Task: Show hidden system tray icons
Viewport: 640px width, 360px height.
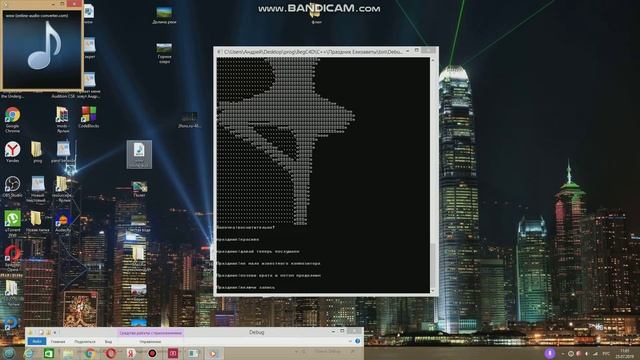Action: [562, 353]
